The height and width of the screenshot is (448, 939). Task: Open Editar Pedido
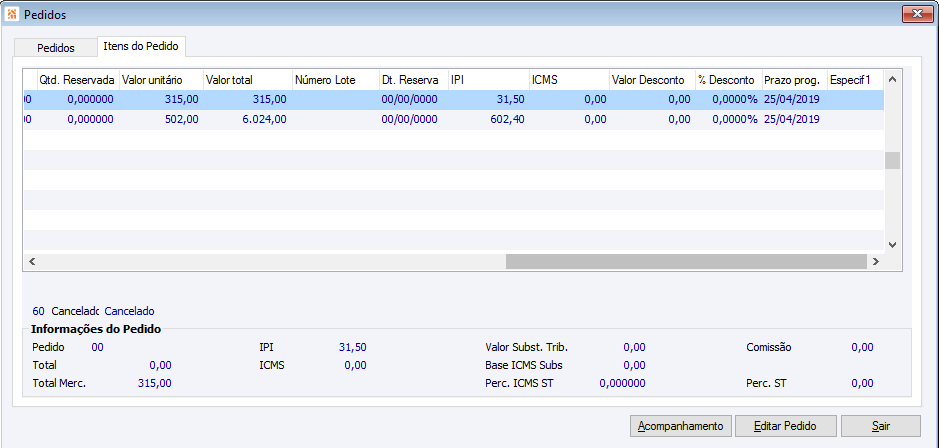point(785,426)
